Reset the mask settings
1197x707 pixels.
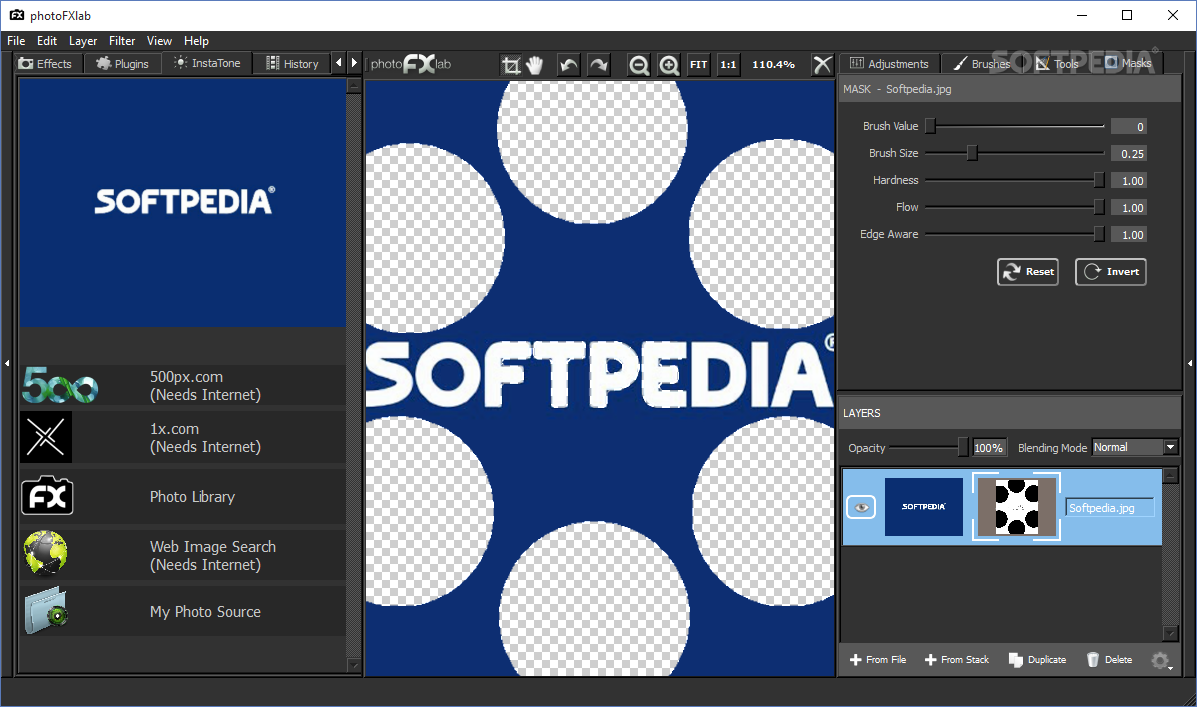click(1028, 272)
